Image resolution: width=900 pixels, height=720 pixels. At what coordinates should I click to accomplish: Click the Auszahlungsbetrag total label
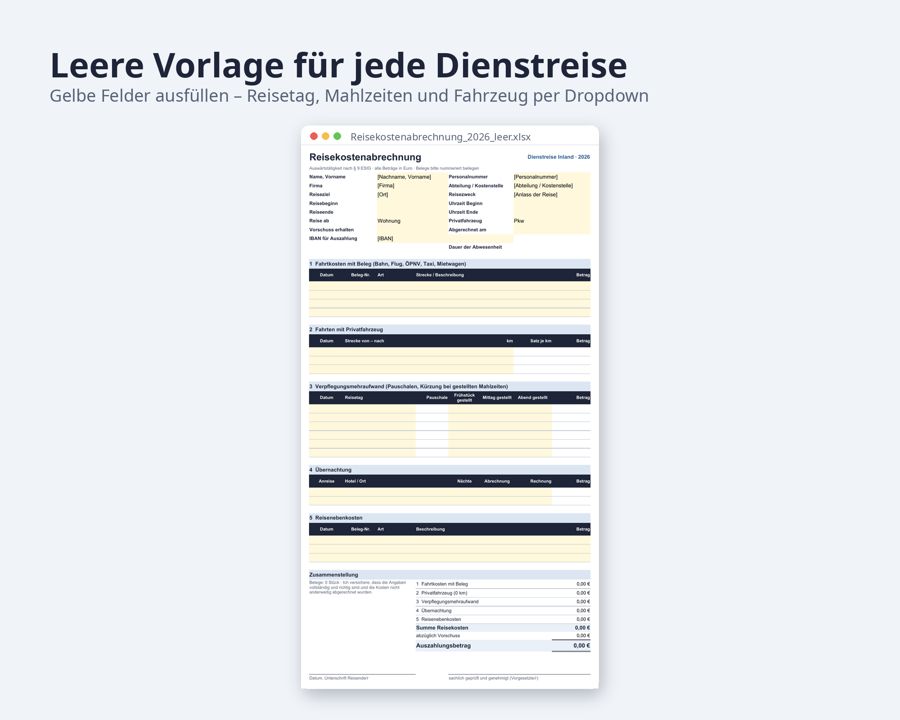coord(443,646)
